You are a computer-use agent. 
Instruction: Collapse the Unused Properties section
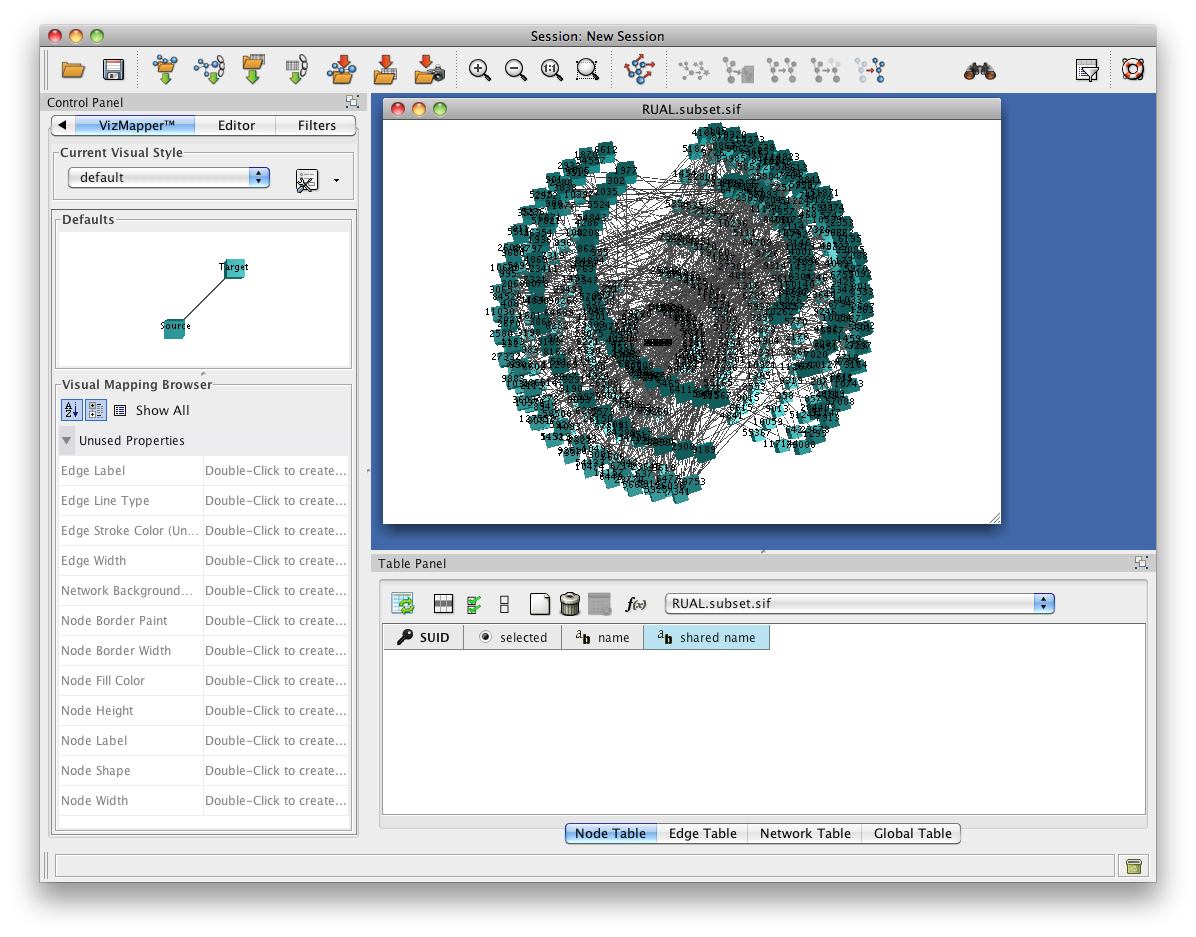tap(67, 440)
